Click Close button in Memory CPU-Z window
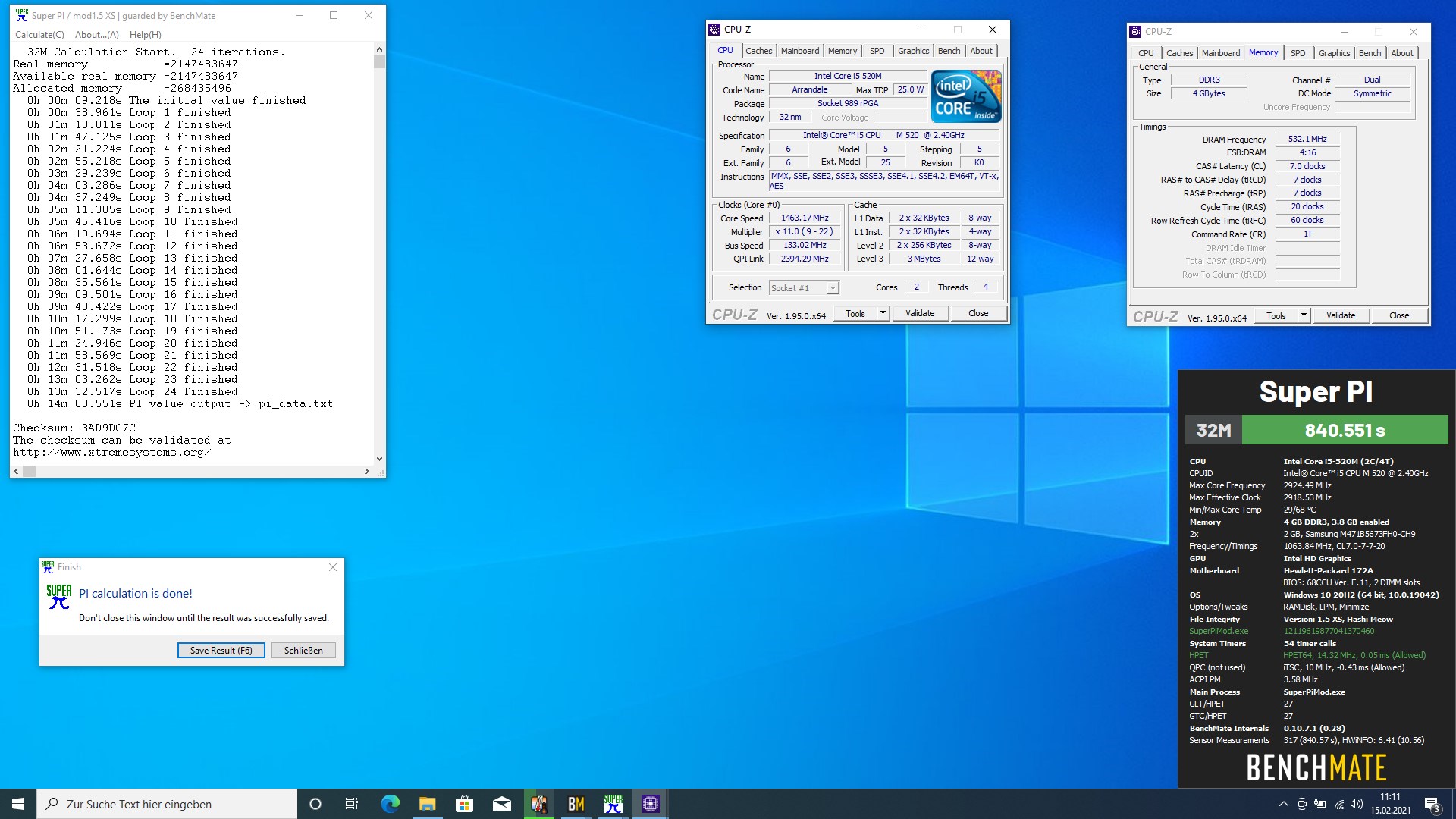The height and width of the screenshot is (819, 1456). coord(1399,315)
